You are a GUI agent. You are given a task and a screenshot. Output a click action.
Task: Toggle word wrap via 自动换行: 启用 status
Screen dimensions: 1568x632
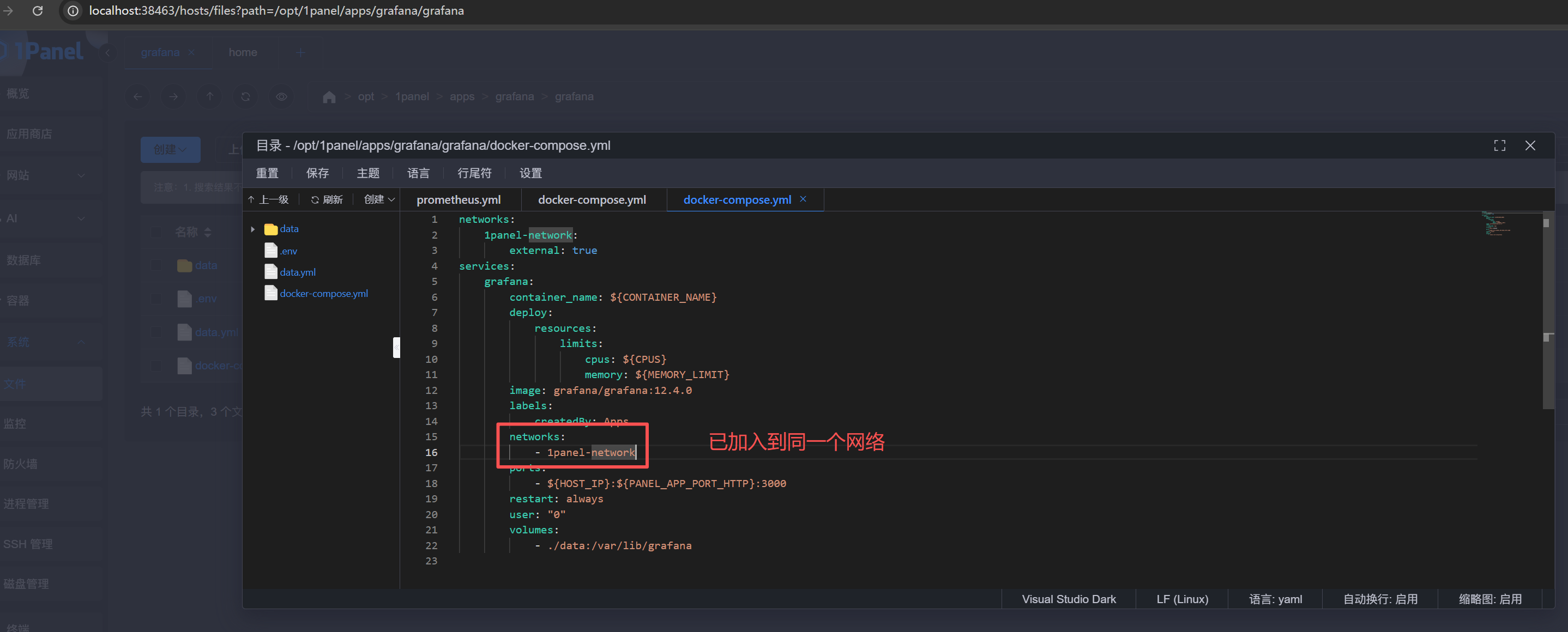[1380, 599]
